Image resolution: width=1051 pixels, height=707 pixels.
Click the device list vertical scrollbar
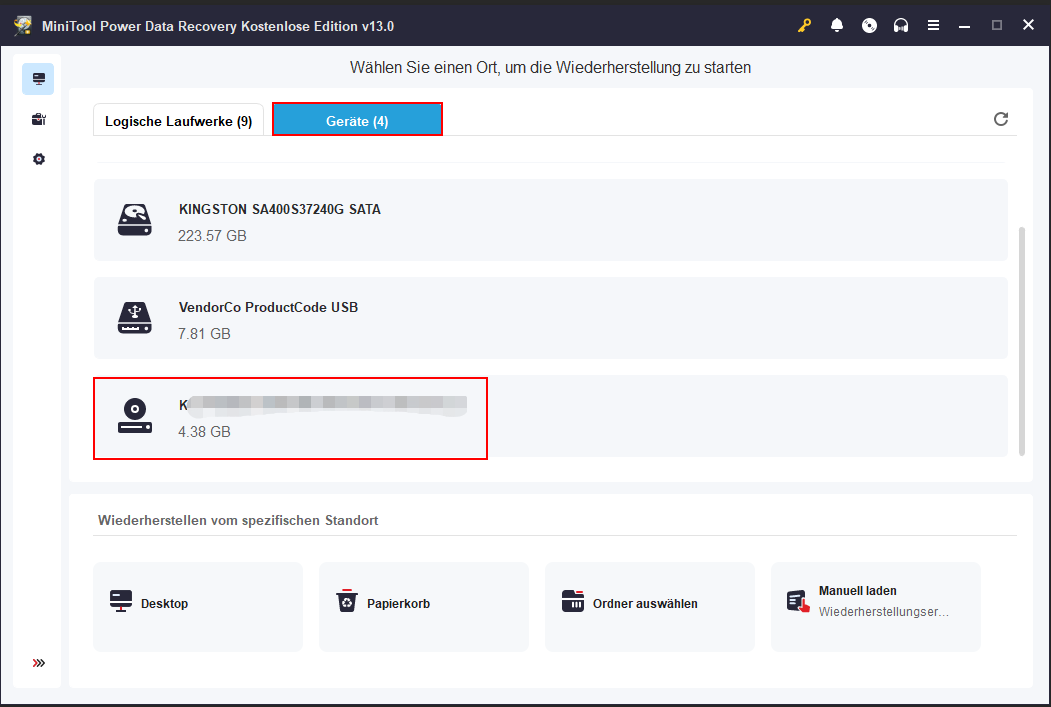point(1022,341)
